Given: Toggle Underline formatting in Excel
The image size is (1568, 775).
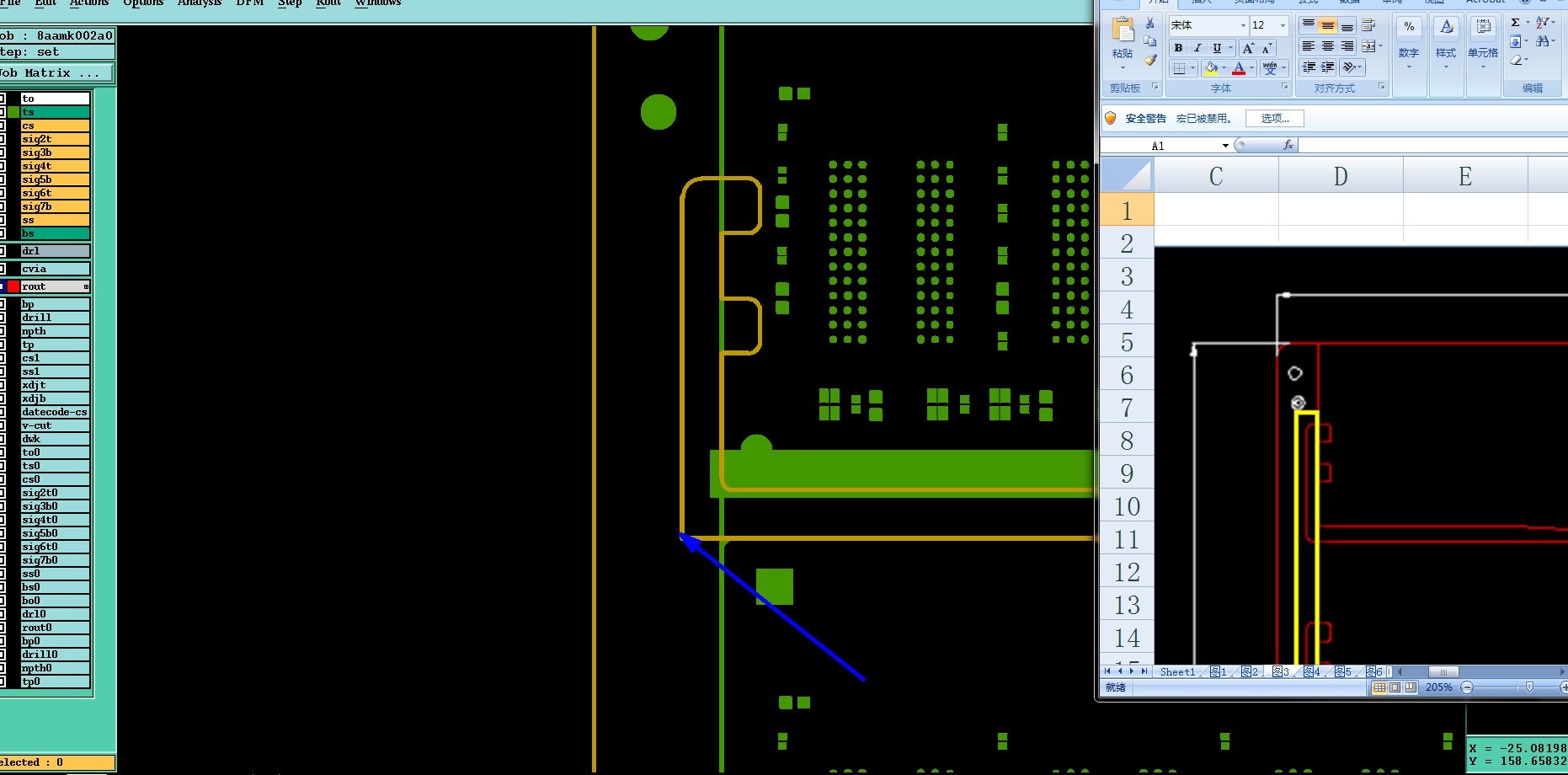Looking at the screenshot, I should (x=1217, y=48).
